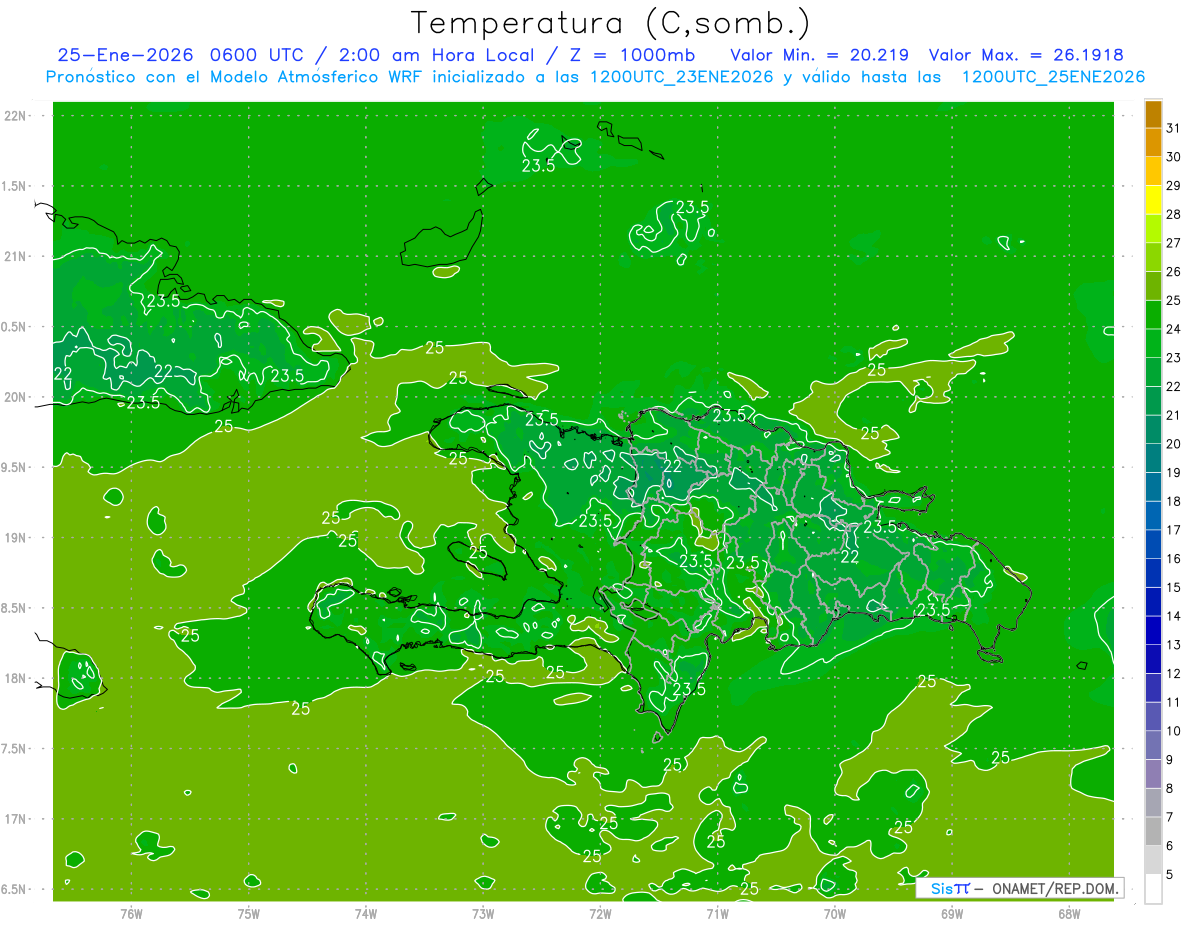Click the color scale value '20'

point(1174,444)
